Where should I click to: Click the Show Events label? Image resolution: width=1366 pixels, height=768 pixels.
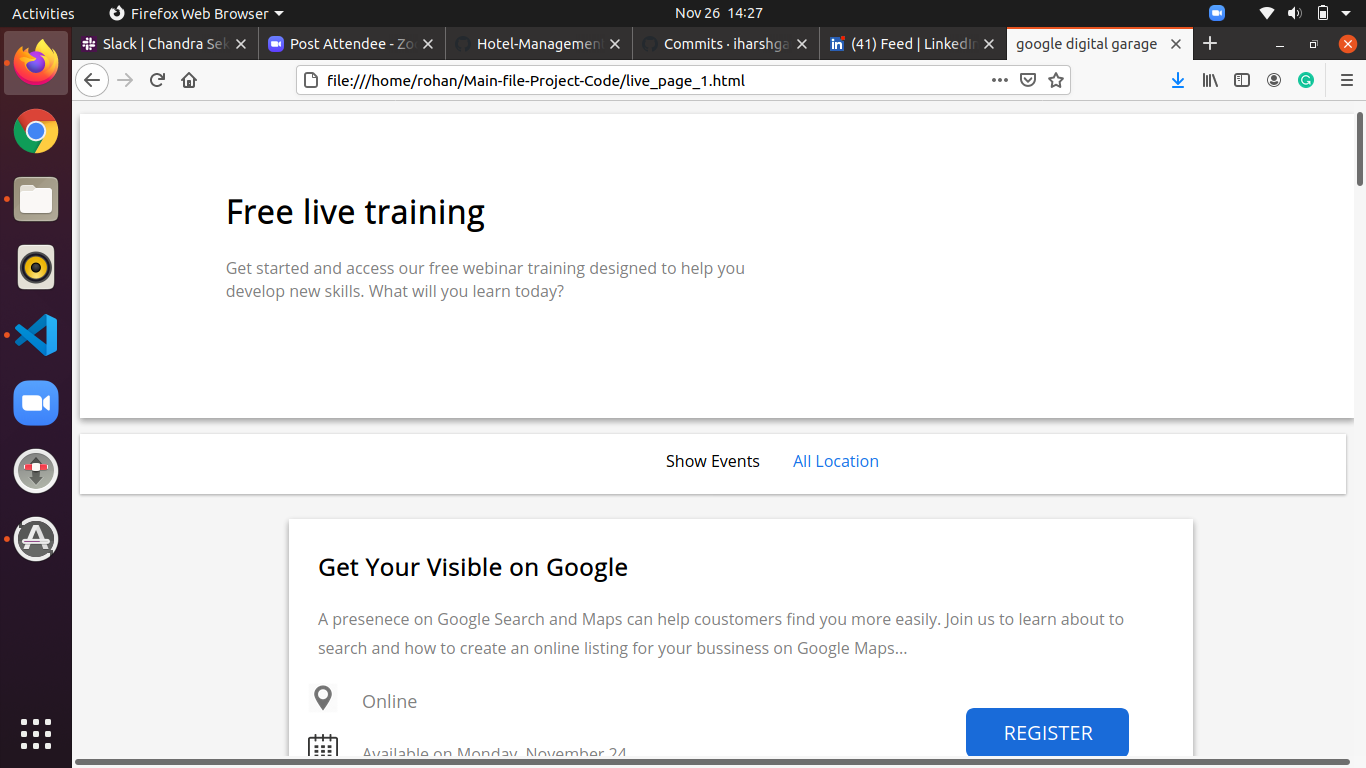[x=713, y=461]
